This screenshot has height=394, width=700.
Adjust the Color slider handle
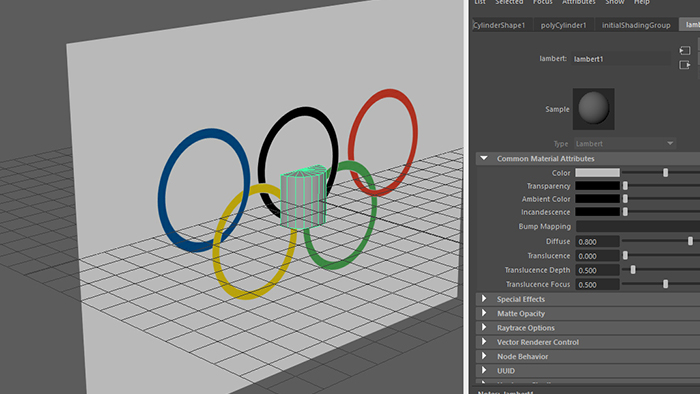point(665,173)
